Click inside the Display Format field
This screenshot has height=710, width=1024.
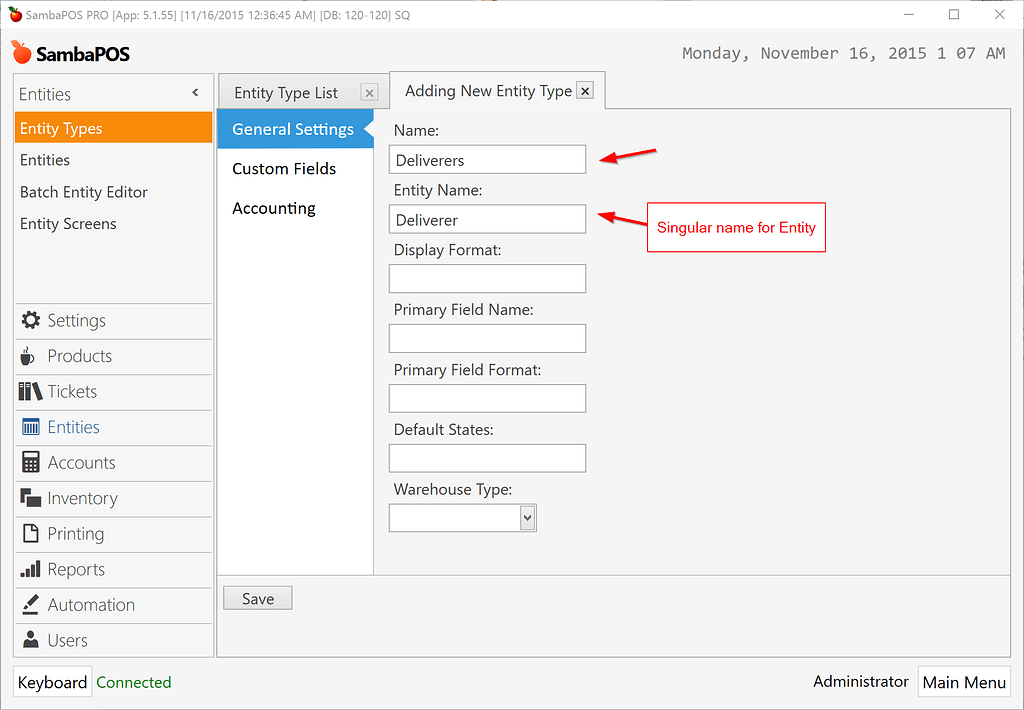pos(487,278)
